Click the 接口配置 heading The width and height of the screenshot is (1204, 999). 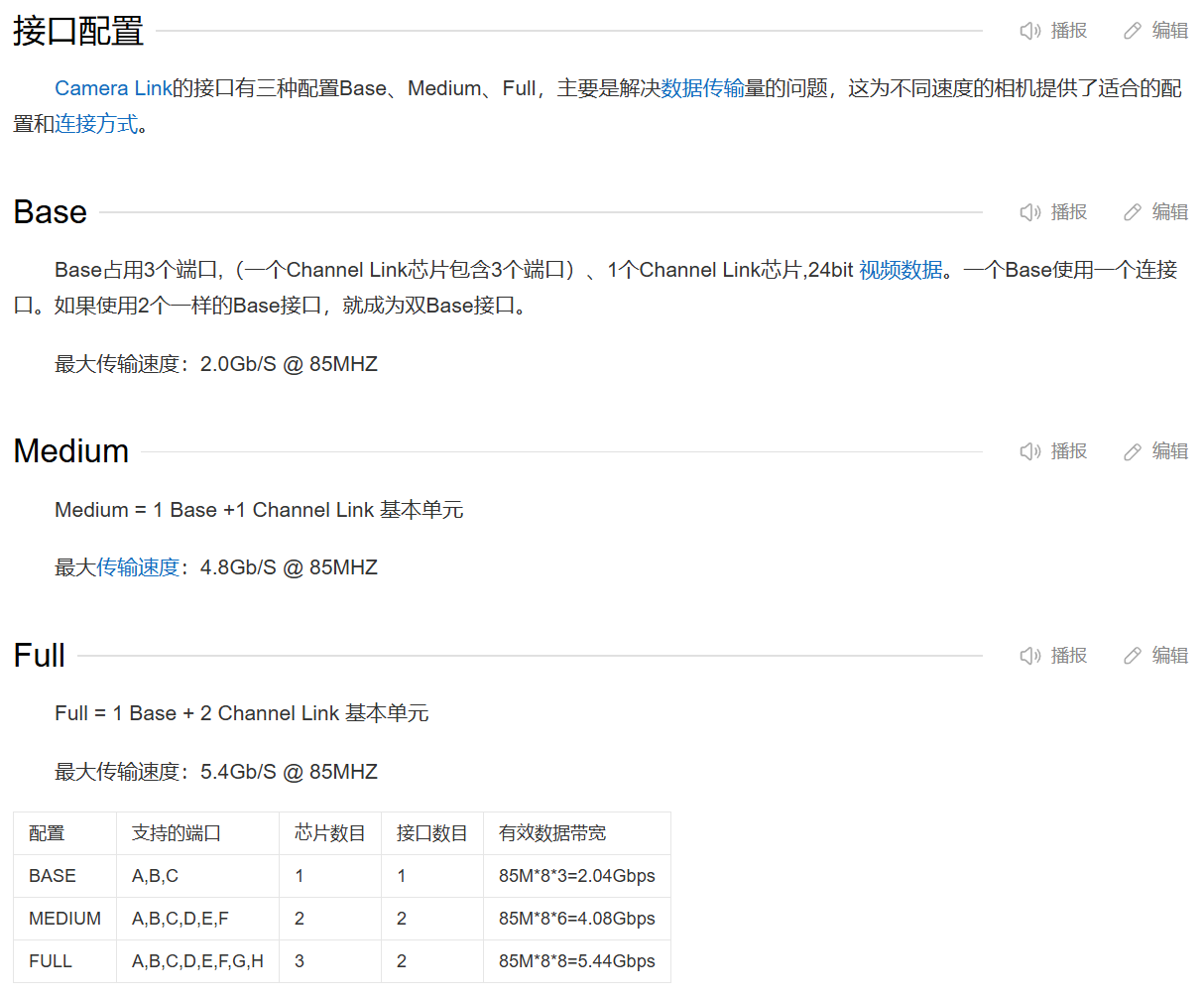click(x=78, y=31)
